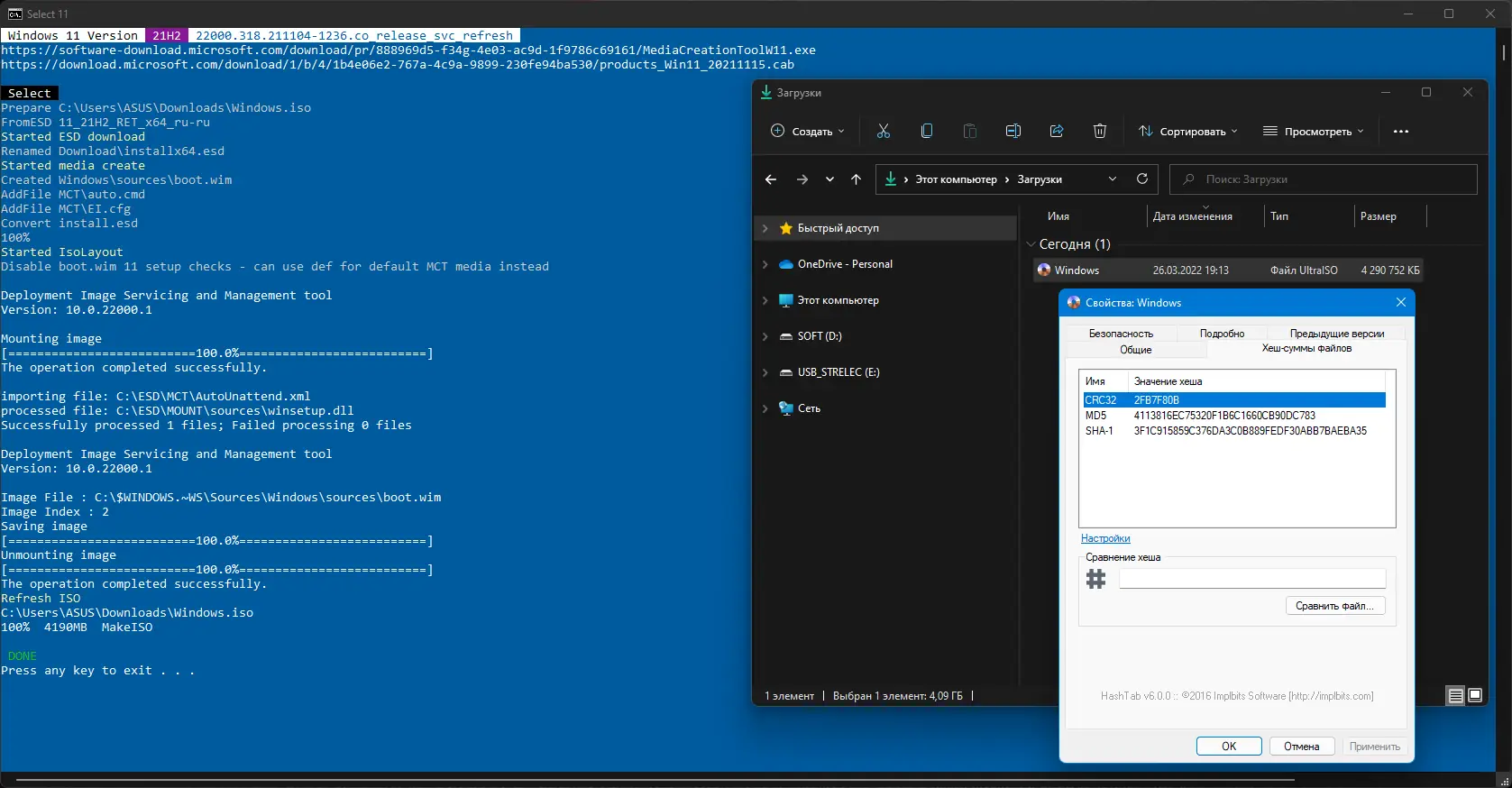This screenshot has height=788, width=1512.
Task: Expand OneDrive - Personal tree node
Action: pyautogui.click(x=765, y=264)
